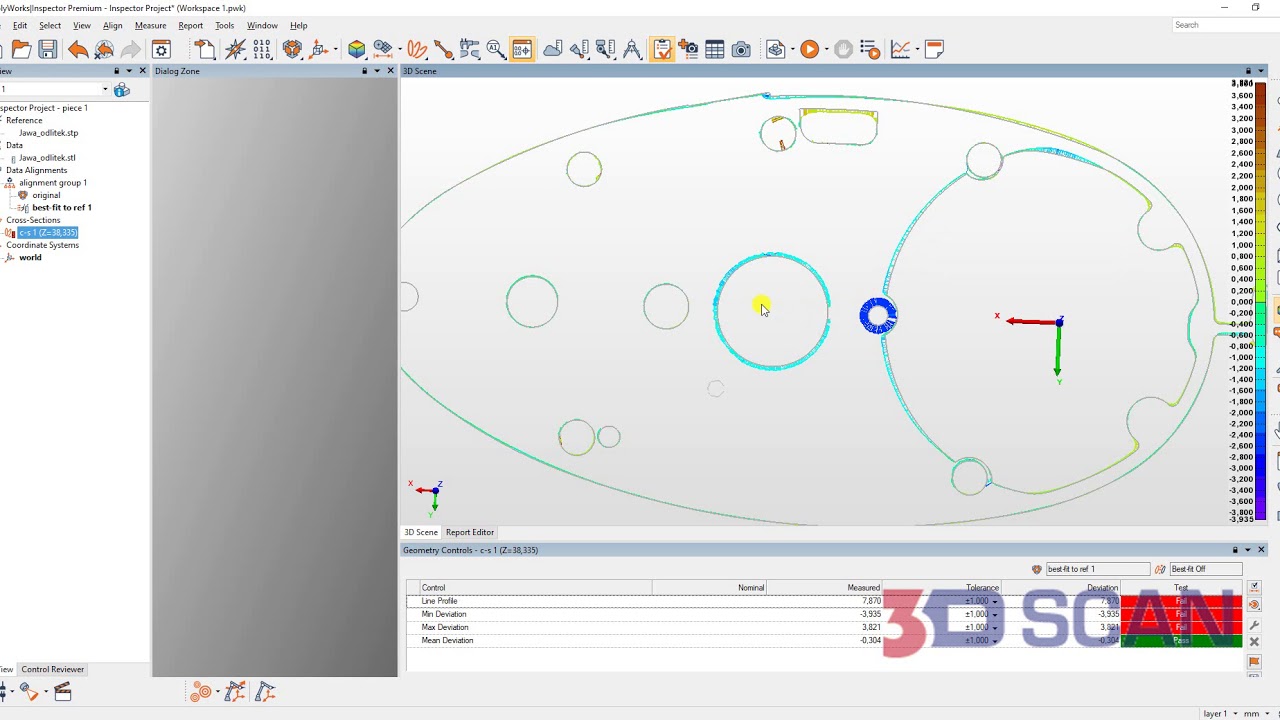Click the deviation color scale bar
The height and width of the screenshot is (720, 1280).
[1261, 300]
